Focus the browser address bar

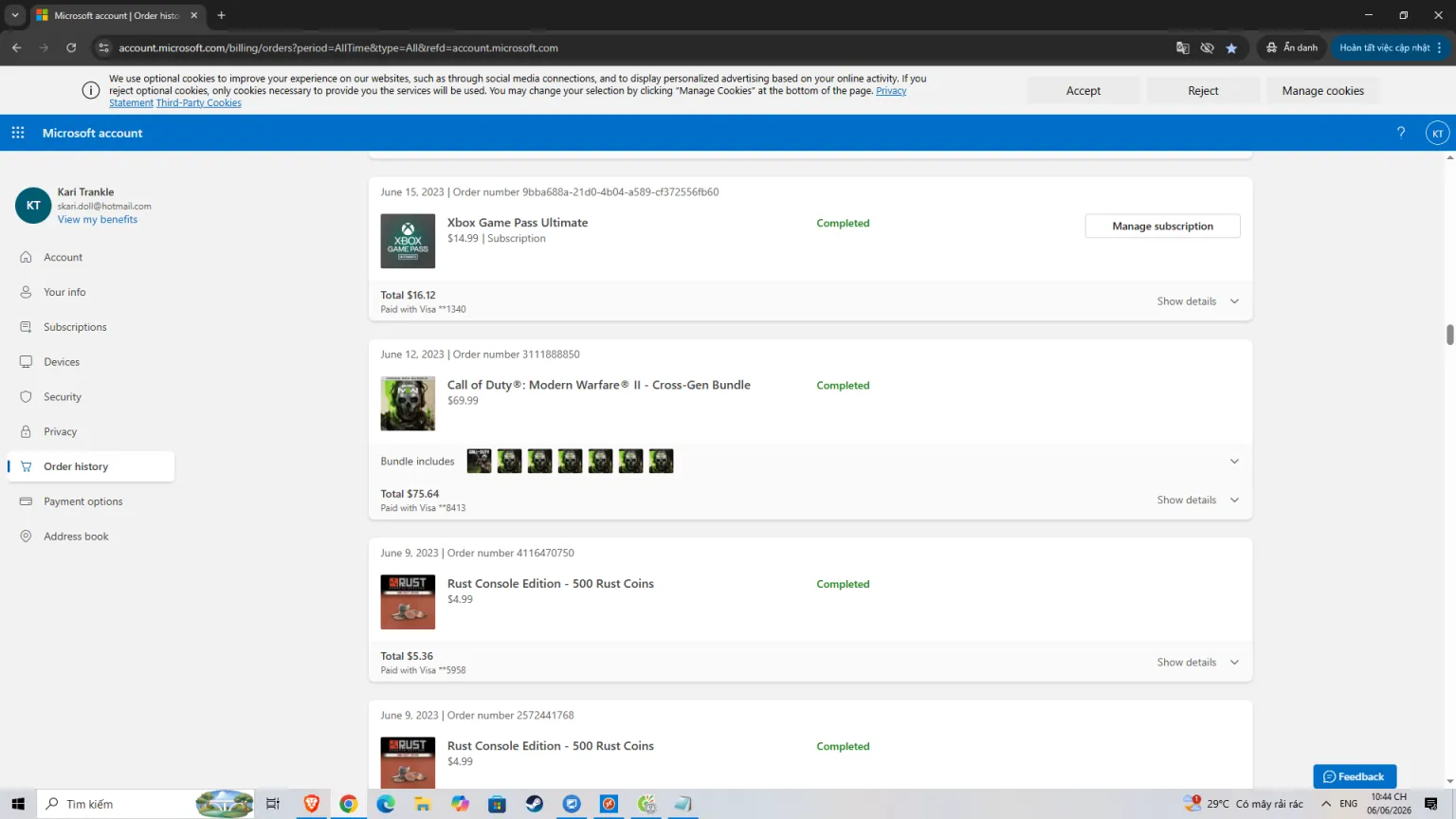click(x=635, y=47)
